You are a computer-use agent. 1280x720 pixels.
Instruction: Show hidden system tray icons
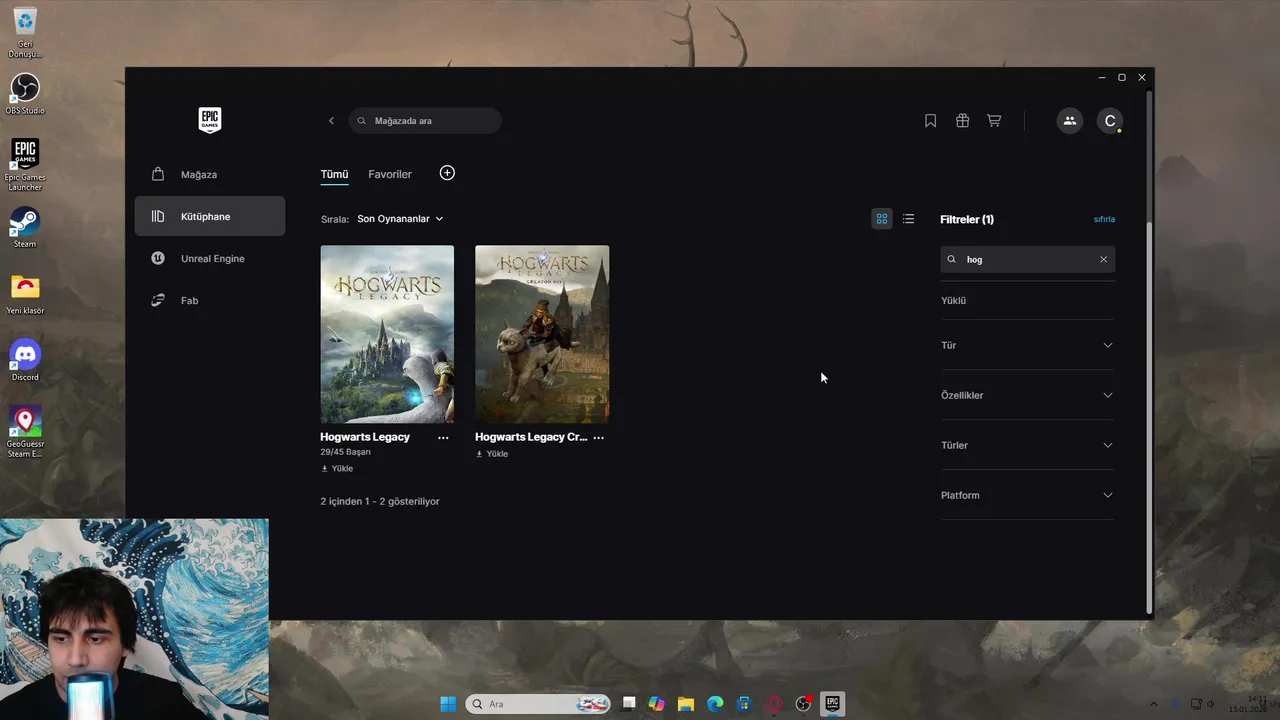click(1153, 704)
